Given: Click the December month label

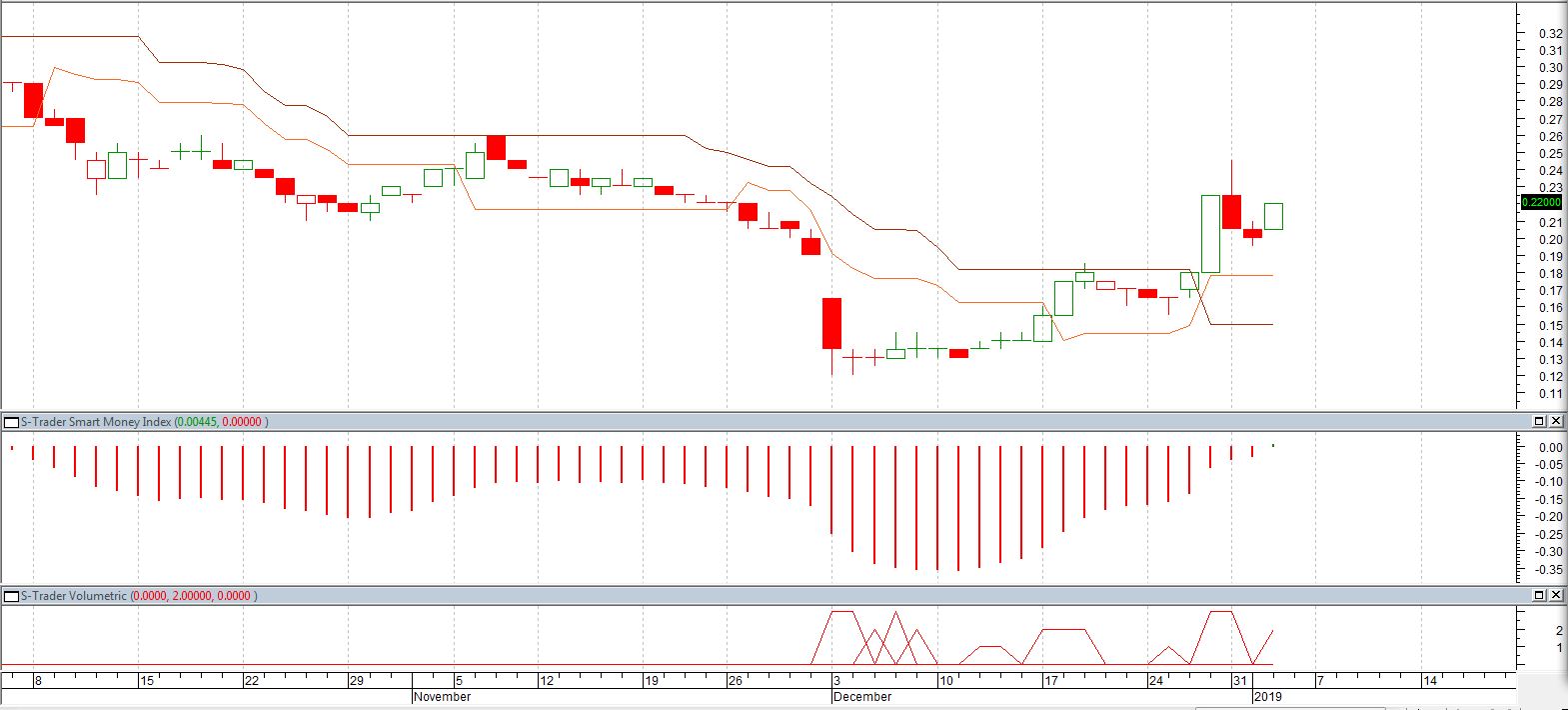Looking at the screenshot, I should tap(862, 697).
